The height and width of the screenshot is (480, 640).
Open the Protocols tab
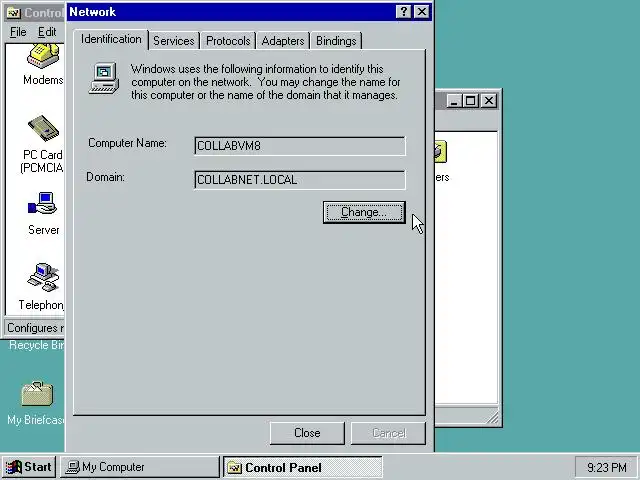point(228,41)
